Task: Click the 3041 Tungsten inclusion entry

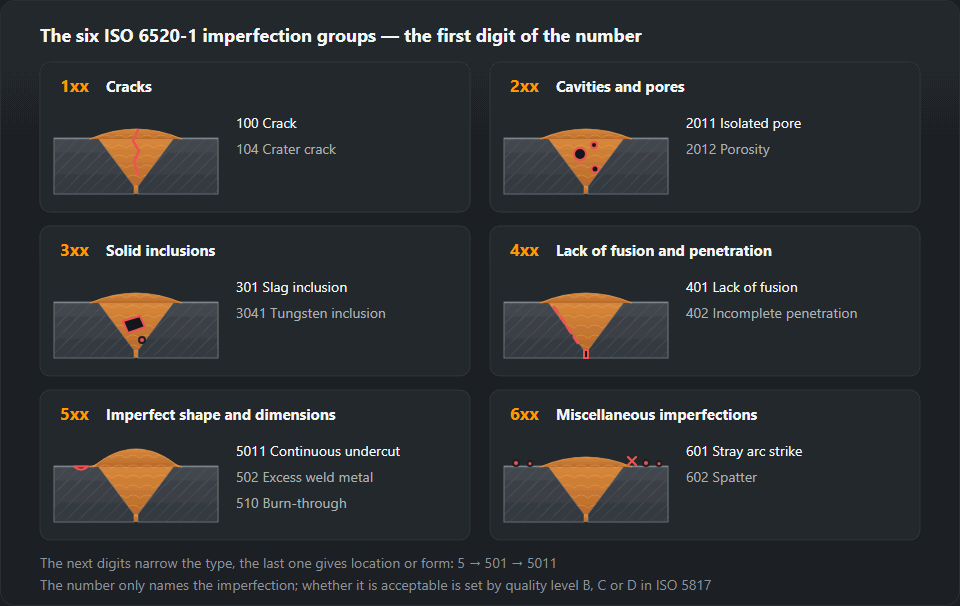Action: click(x=311, y=313)
